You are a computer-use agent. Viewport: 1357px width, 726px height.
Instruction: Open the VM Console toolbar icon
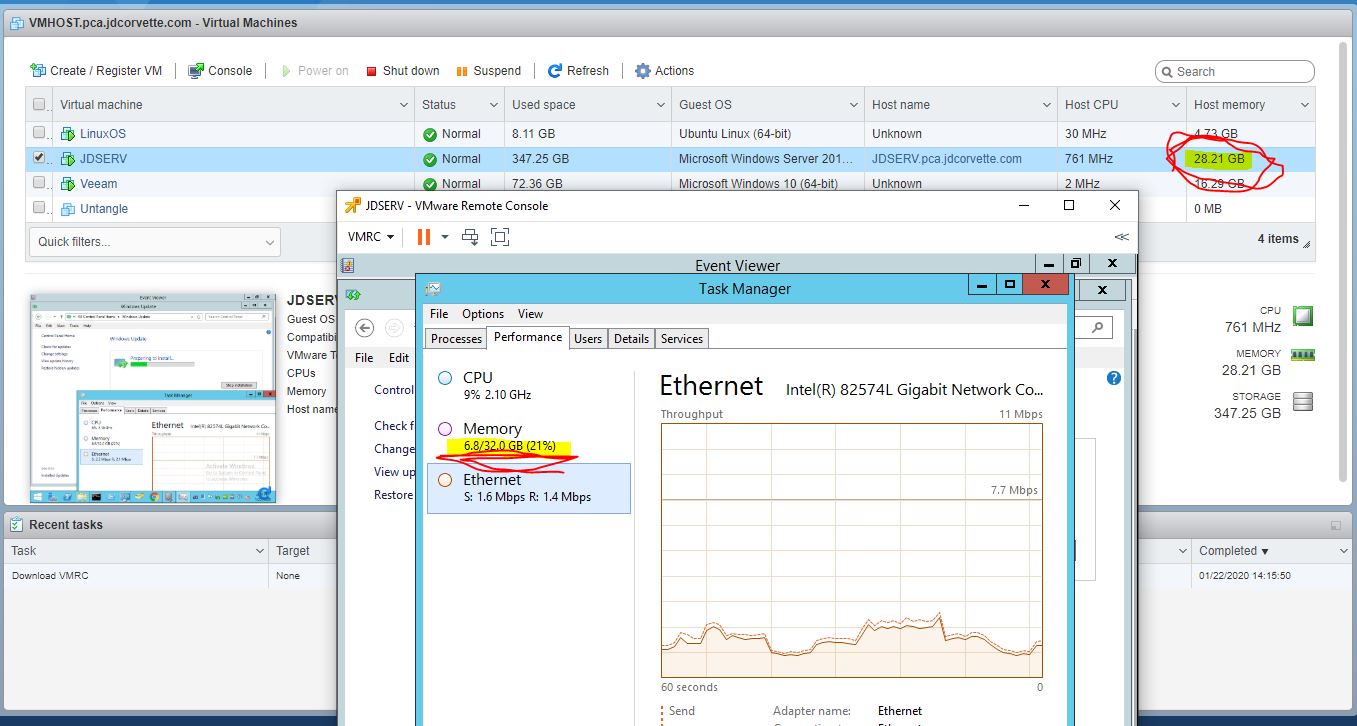(196, 71)
